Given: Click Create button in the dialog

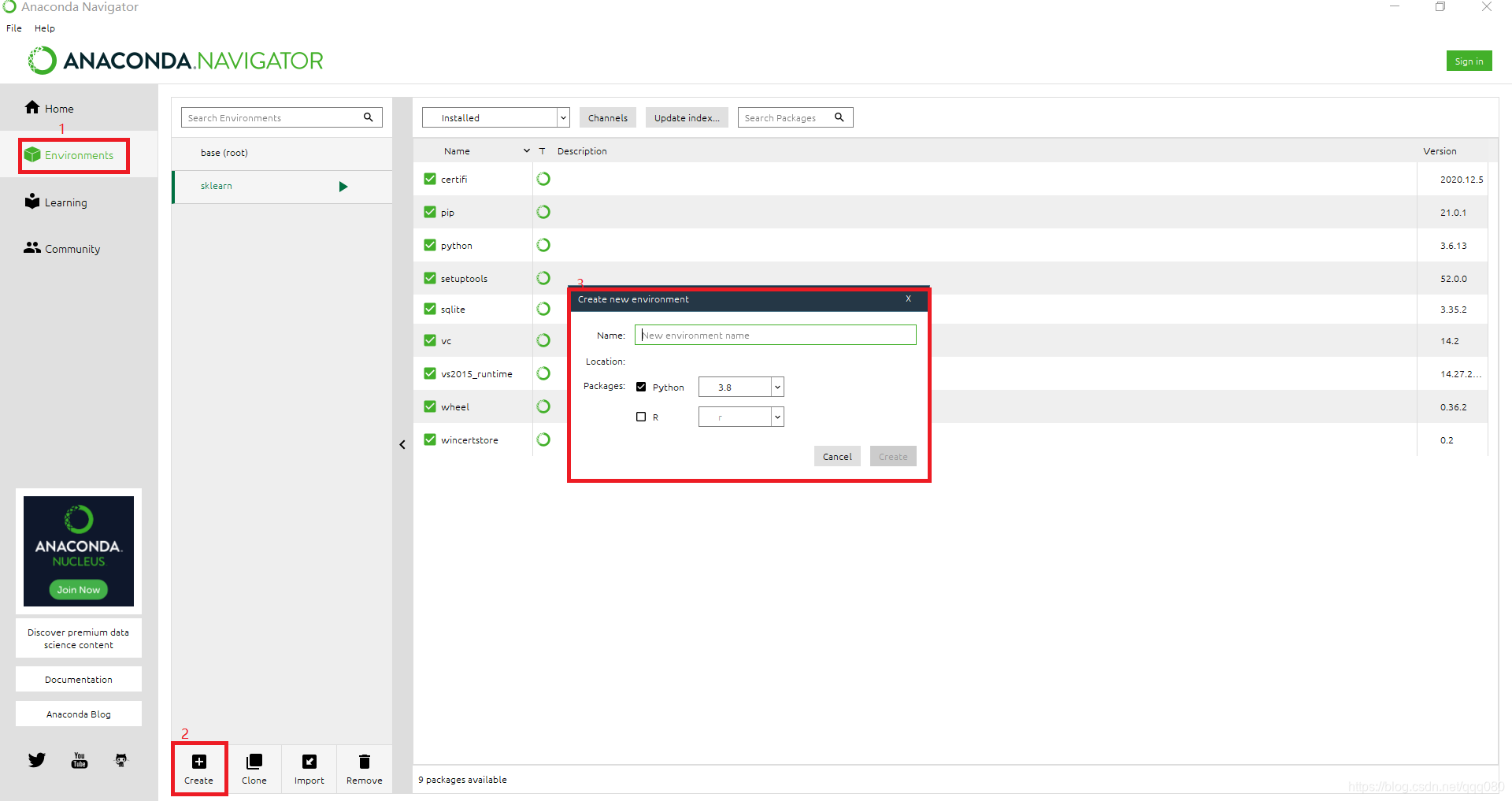Looking at the screenshot, I should click(x=893, y=456).
